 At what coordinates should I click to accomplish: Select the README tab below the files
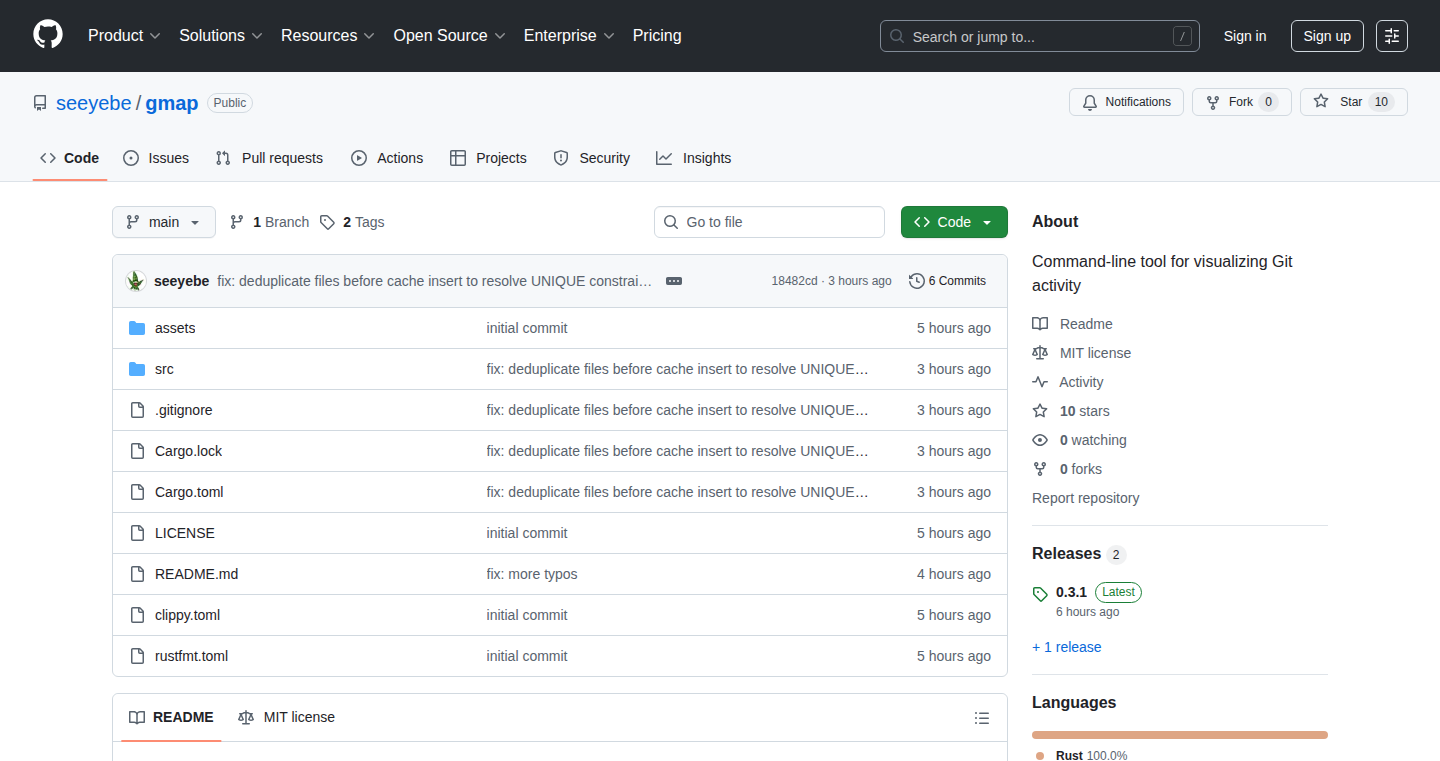coord(171,717)
